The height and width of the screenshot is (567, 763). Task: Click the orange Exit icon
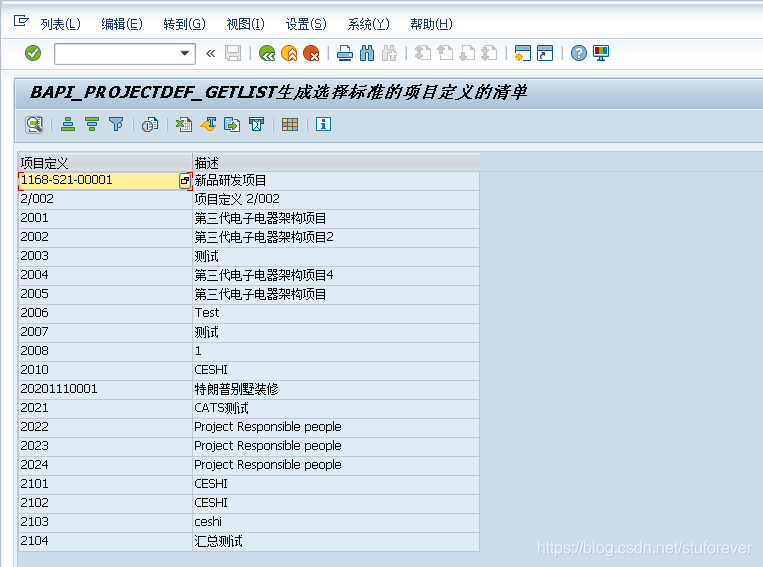[289, 53]
